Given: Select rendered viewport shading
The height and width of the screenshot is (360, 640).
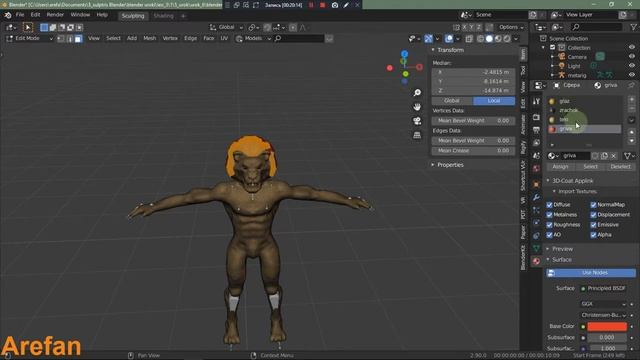Looking at the screenshot, I should pyautogui.click(x=507, y=39).
